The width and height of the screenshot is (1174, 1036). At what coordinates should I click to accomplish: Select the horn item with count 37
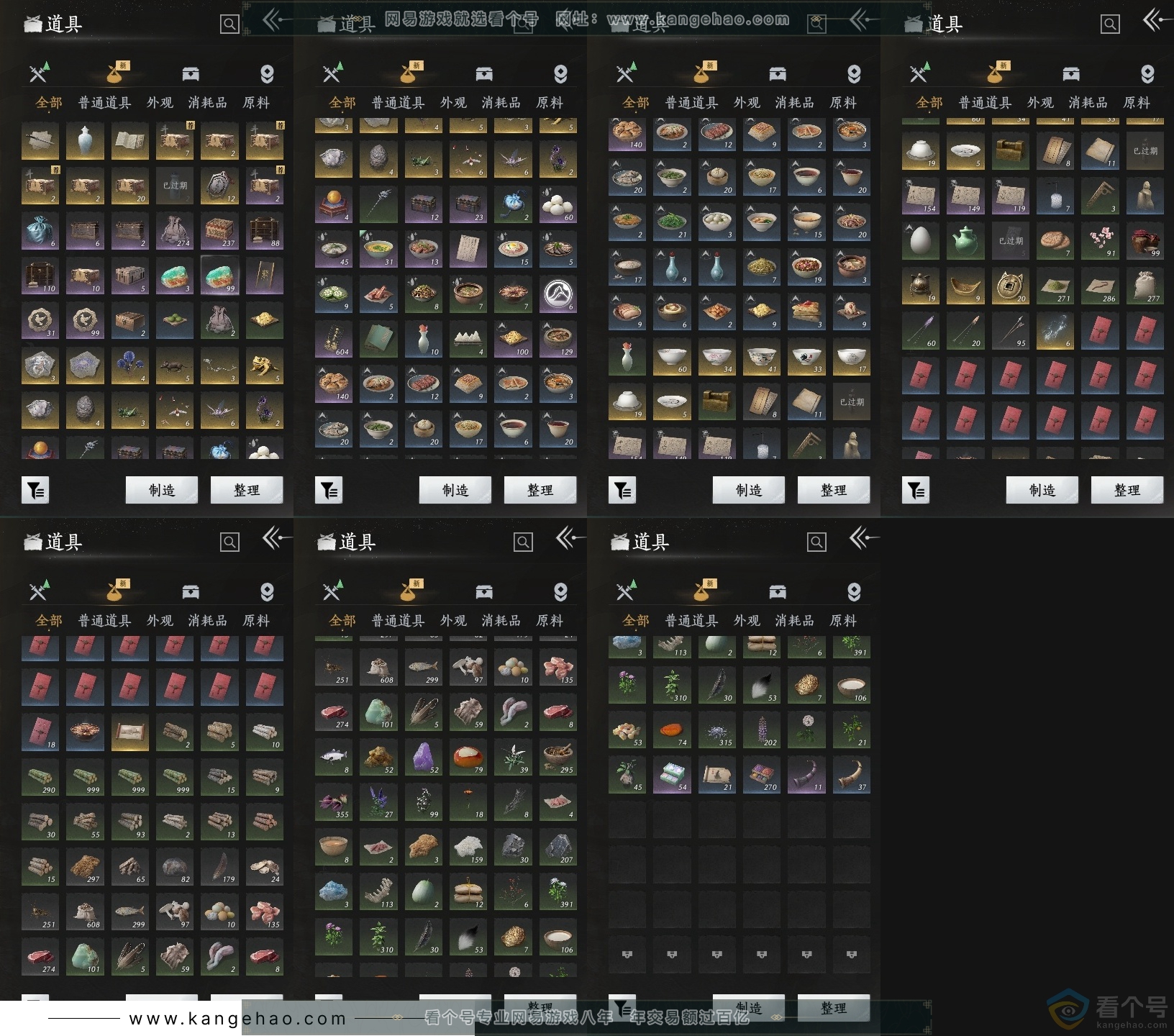tap(852, 775)
